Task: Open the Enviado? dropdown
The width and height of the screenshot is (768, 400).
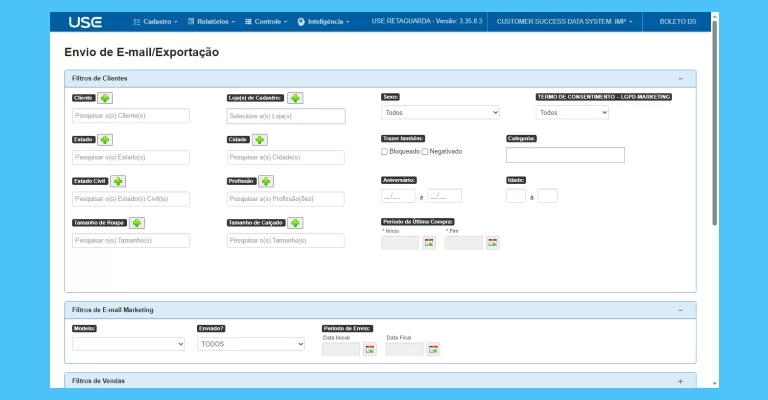Action: 250,344
